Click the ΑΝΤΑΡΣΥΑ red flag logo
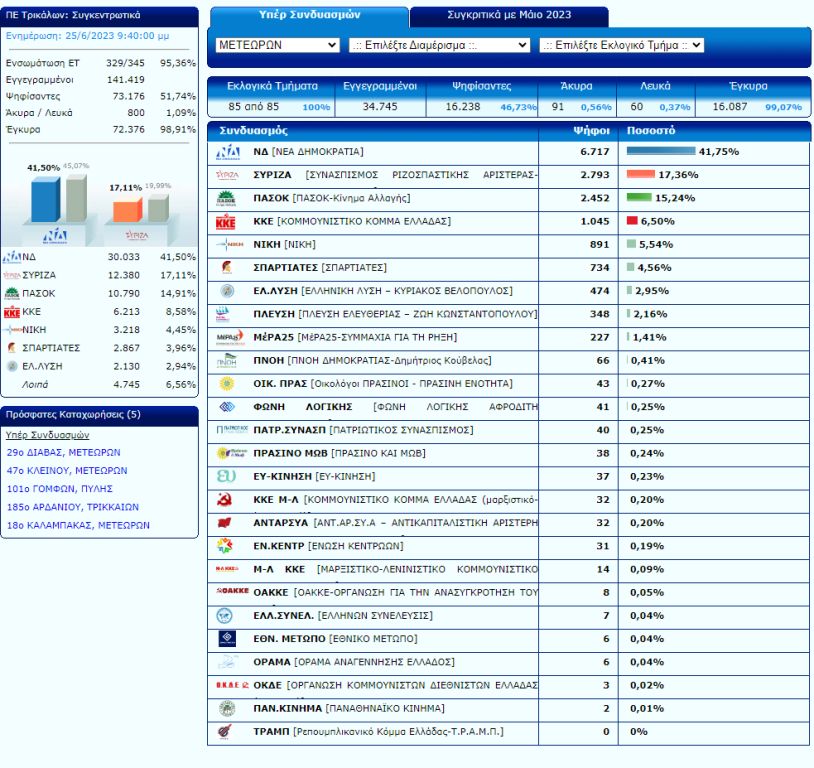 coord(224,522)
